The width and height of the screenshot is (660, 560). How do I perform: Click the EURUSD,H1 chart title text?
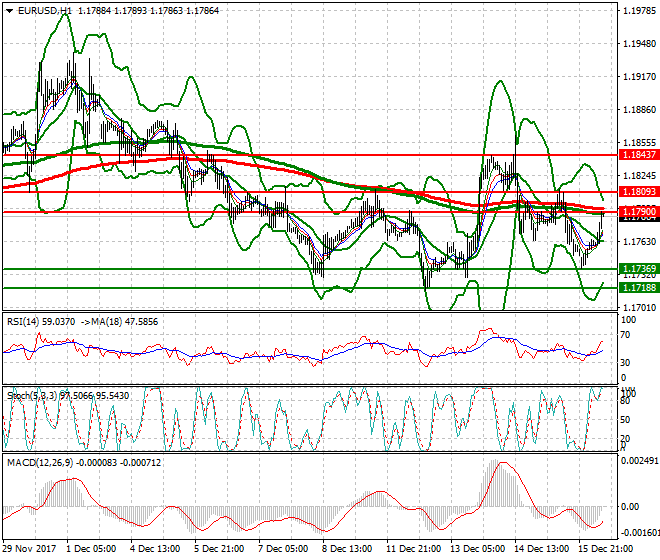point(43,9)
